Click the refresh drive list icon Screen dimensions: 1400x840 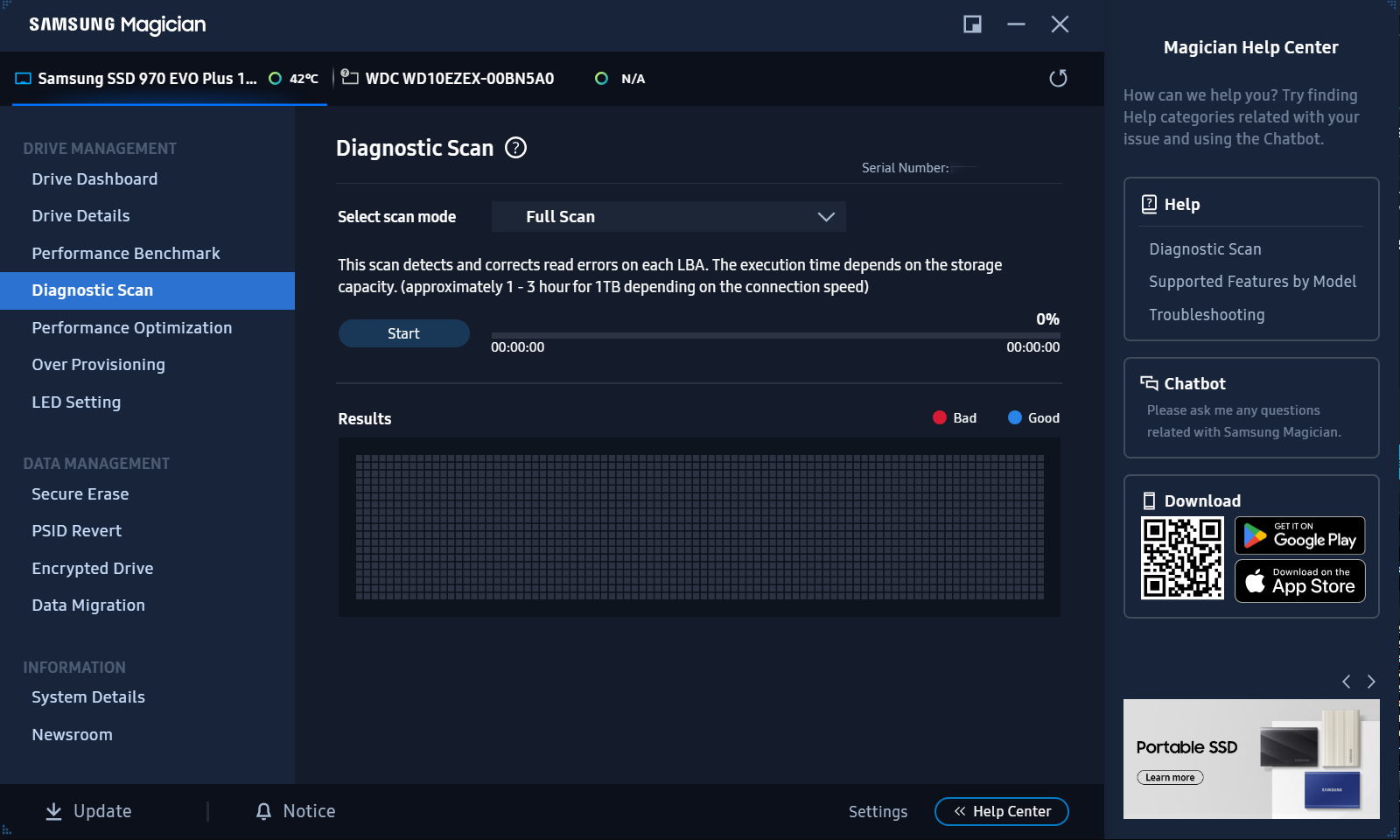coord(1058,79)
